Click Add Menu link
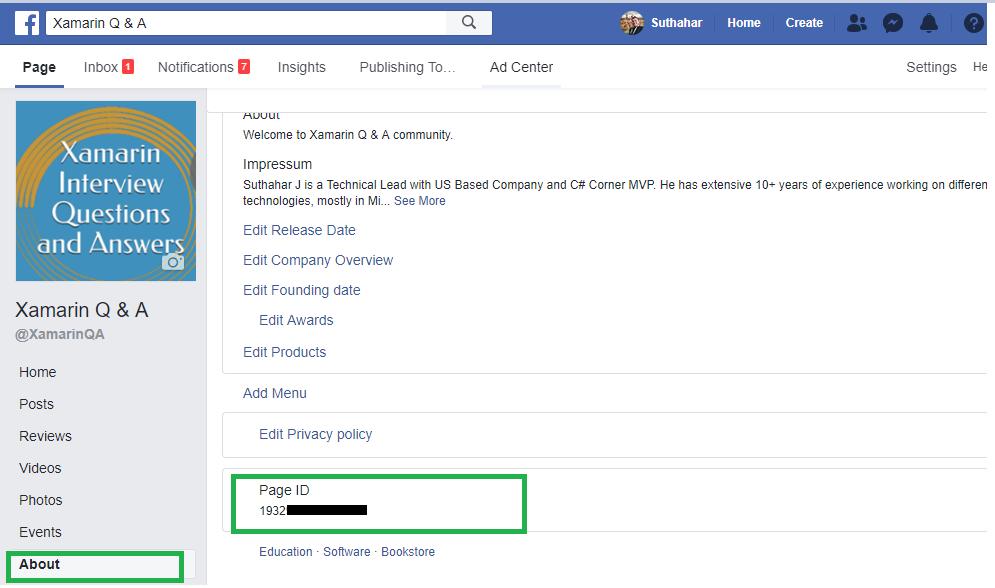Screen dimensions: 995x588 pos(275,393)
